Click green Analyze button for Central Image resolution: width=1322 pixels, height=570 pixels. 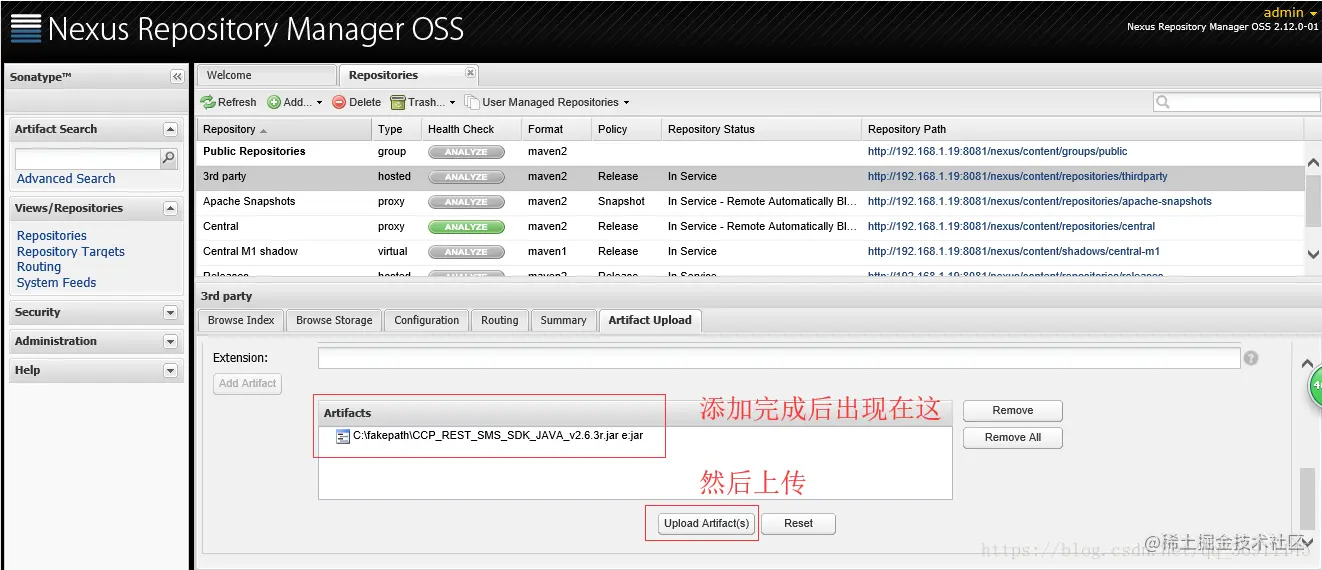[x=466, y=227]
